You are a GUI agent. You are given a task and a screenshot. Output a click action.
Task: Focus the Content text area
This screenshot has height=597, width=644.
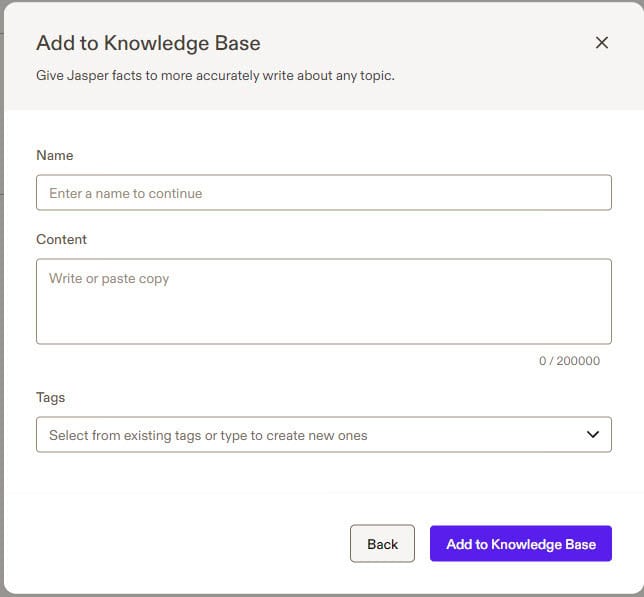click(x=324, y=301)
